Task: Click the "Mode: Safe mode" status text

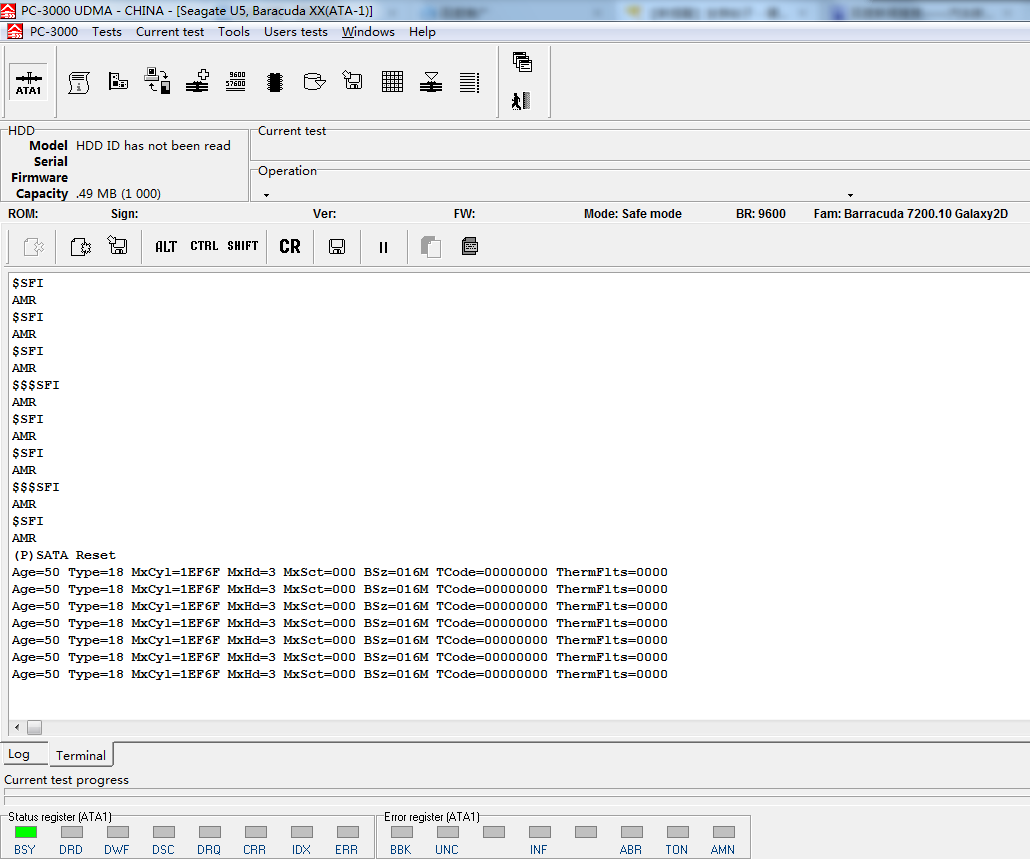Action: click(x=633, y=214)
